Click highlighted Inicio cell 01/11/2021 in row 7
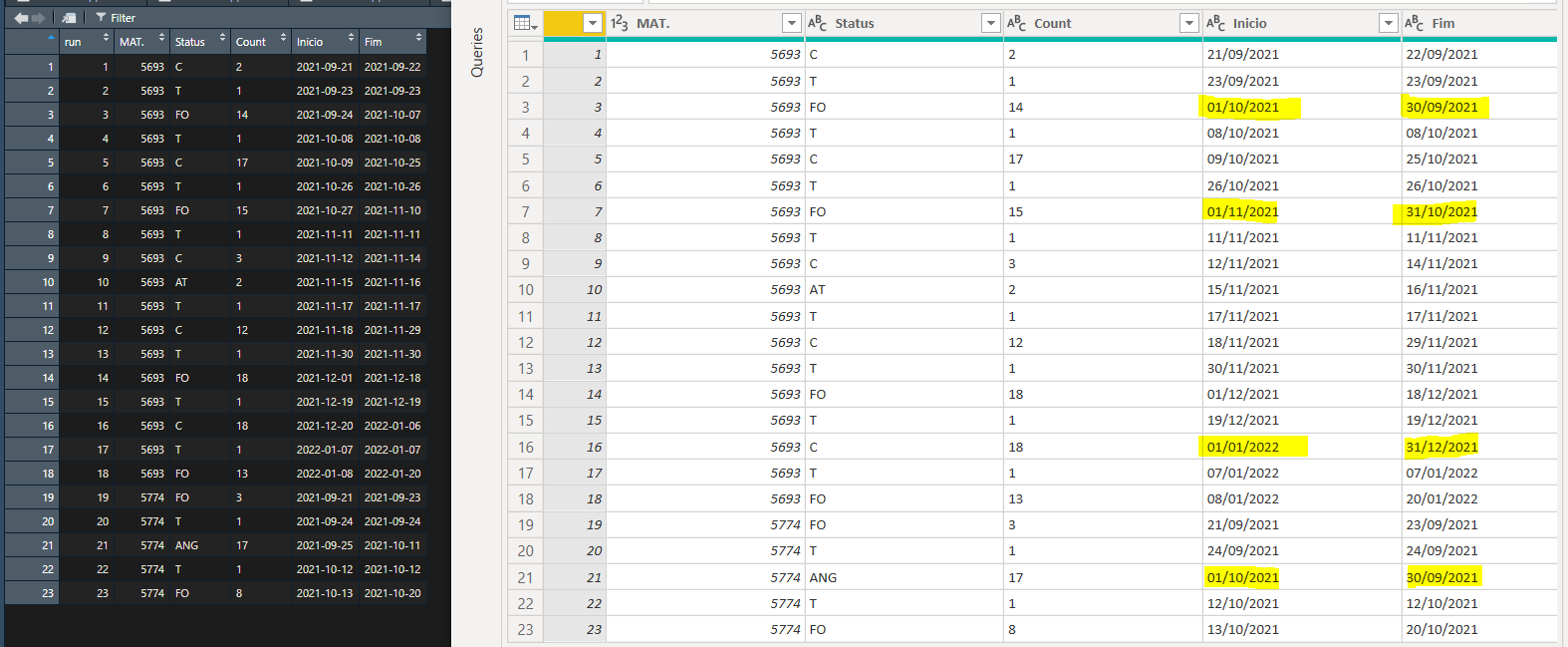The width and height of the screenshot is (1568, 647). click(x=1301, y=211)
